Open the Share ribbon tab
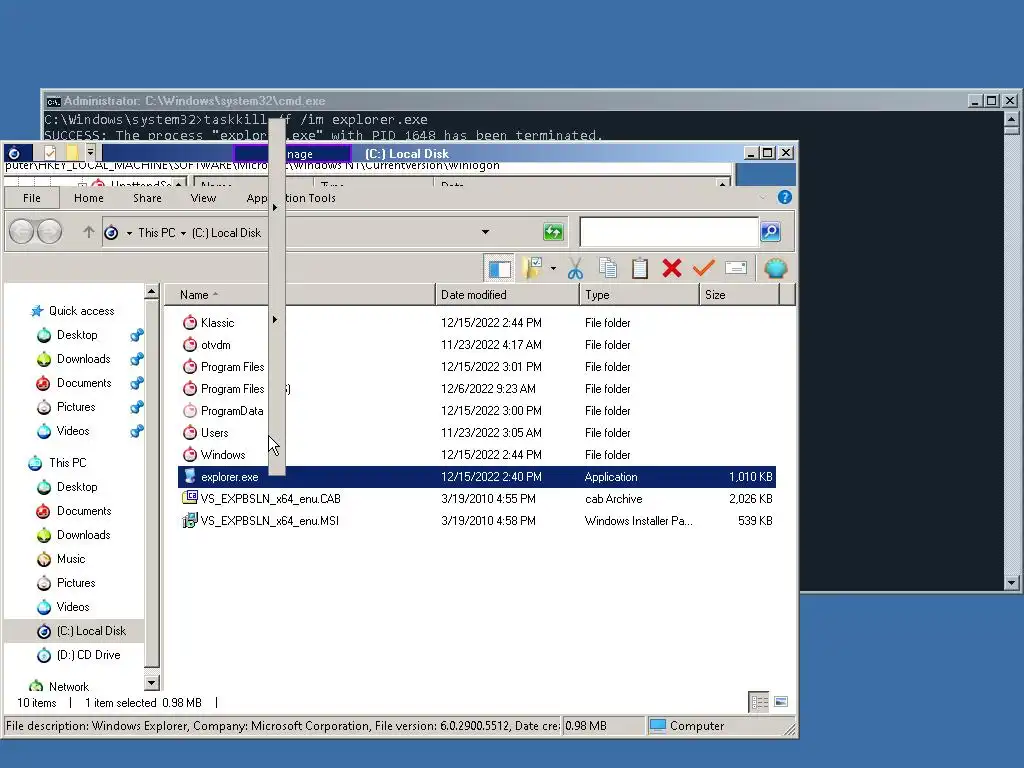The width and height of the screenshot is (1024, 768). click(x=147, y=198)
